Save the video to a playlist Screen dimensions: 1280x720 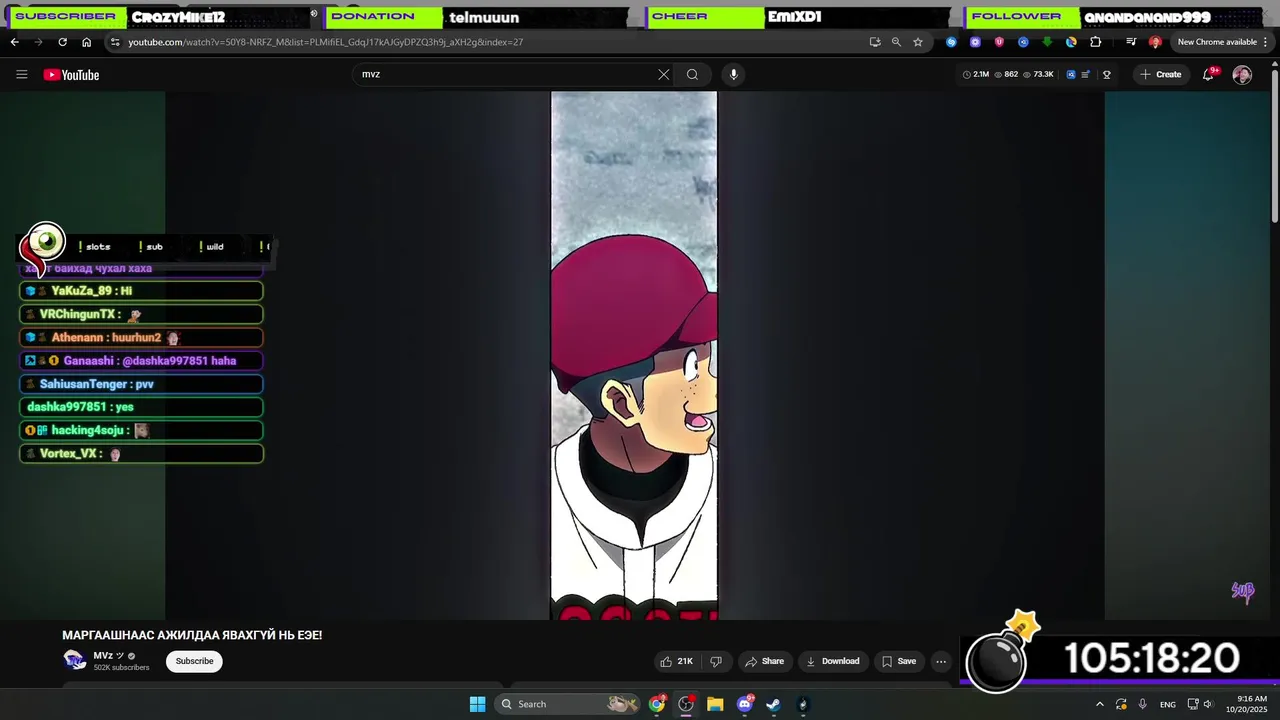pyautogui.click(x=898, y=661)
